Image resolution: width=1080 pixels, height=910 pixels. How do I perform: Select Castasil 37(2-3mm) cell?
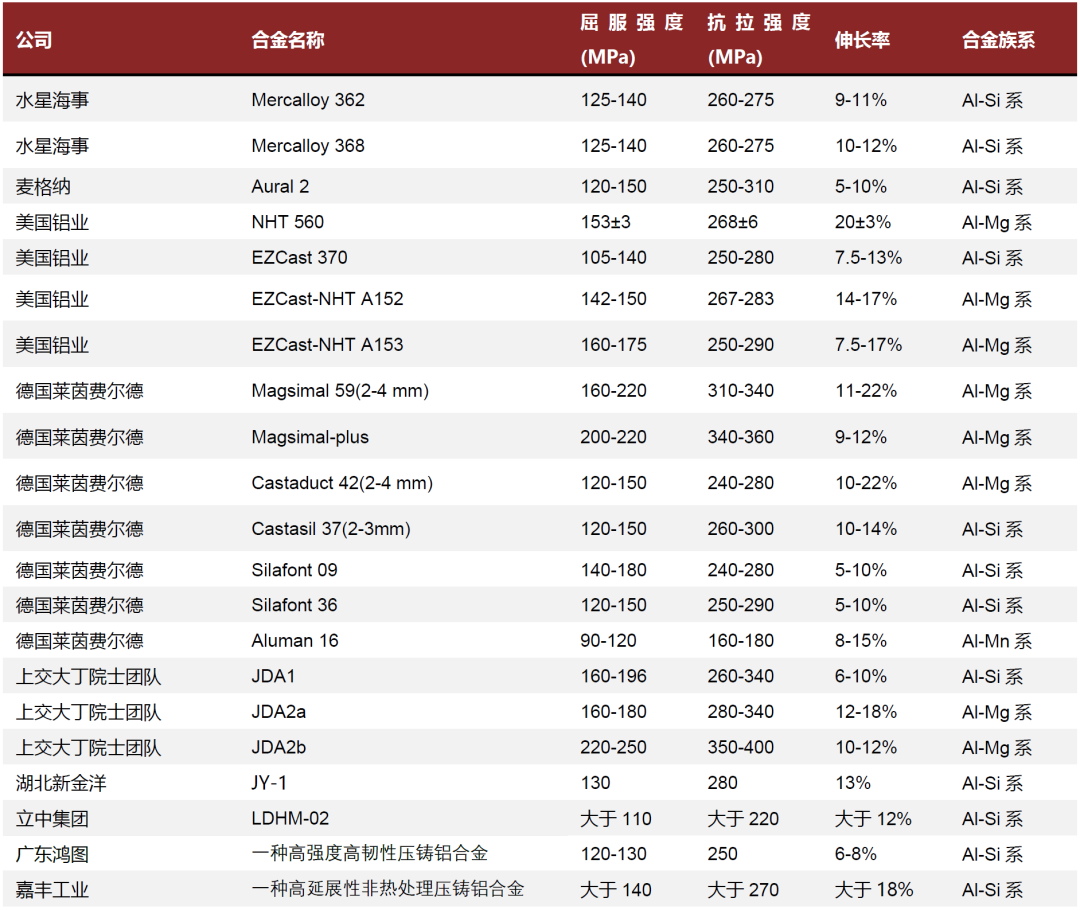pyautogui.click(x=331, y=529)
